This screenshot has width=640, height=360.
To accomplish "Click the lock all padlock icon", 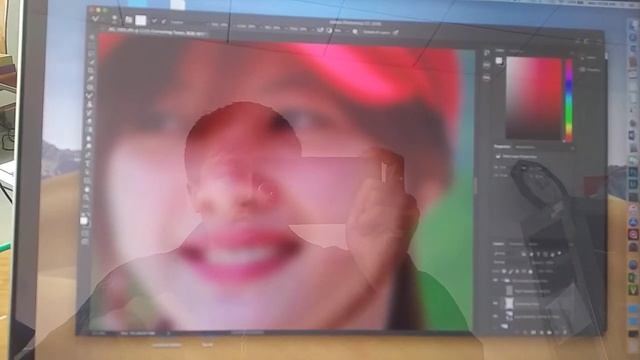I will click(530, 271).
